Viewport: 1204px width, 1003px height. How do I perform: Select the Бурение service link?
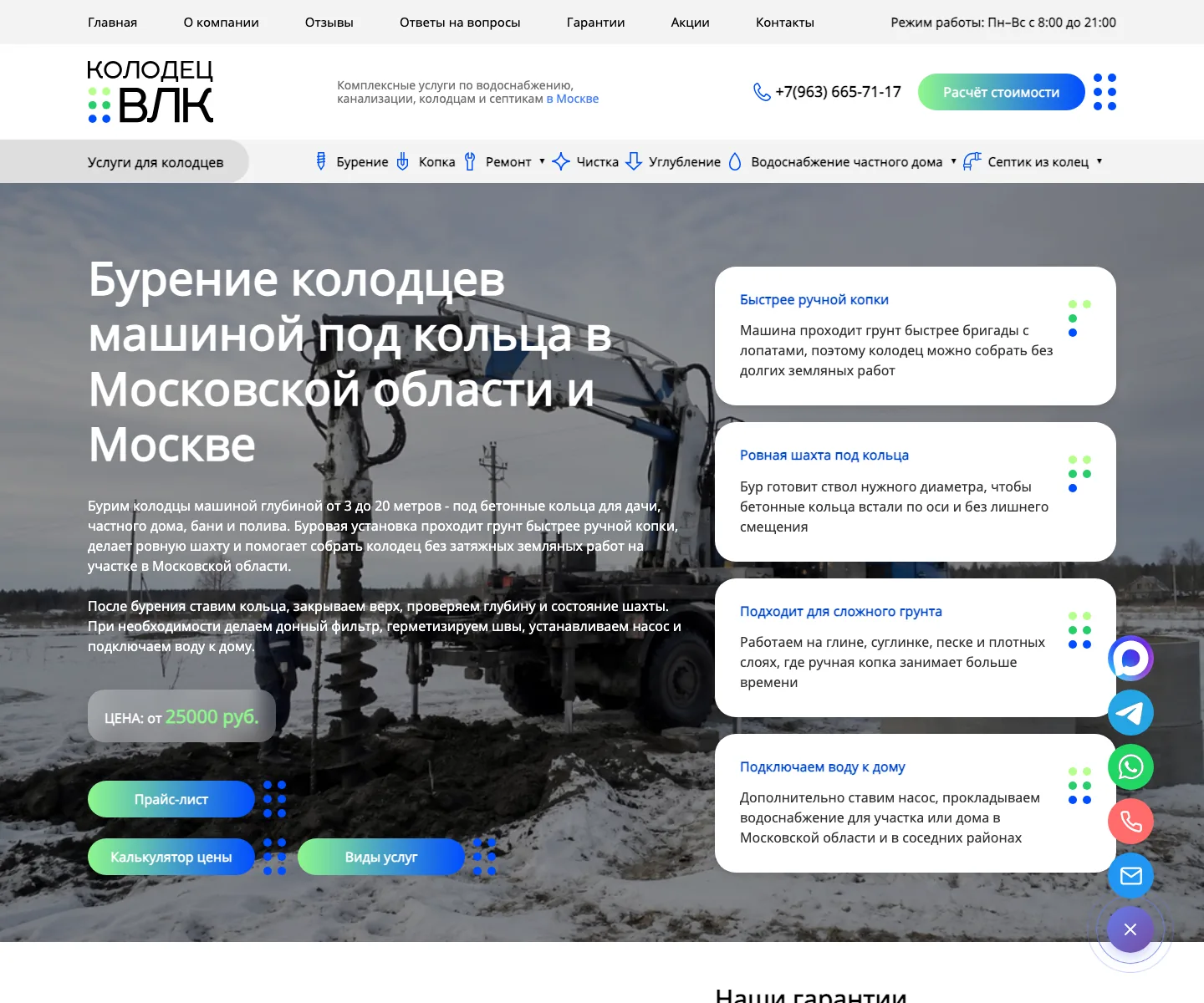coord(362,161)
